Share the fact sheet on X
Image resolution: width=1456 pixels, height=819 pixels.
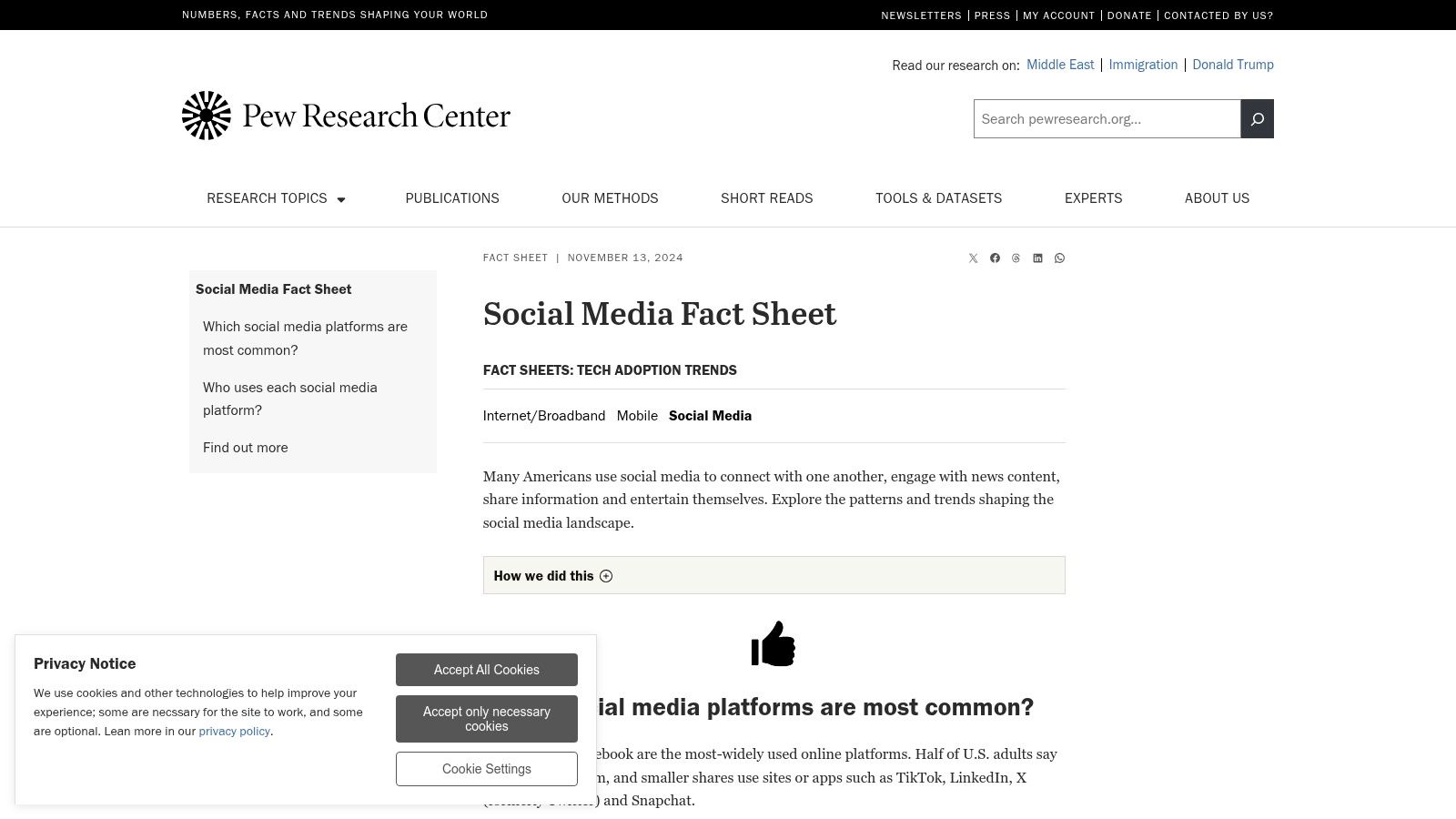tap(973, 258)
